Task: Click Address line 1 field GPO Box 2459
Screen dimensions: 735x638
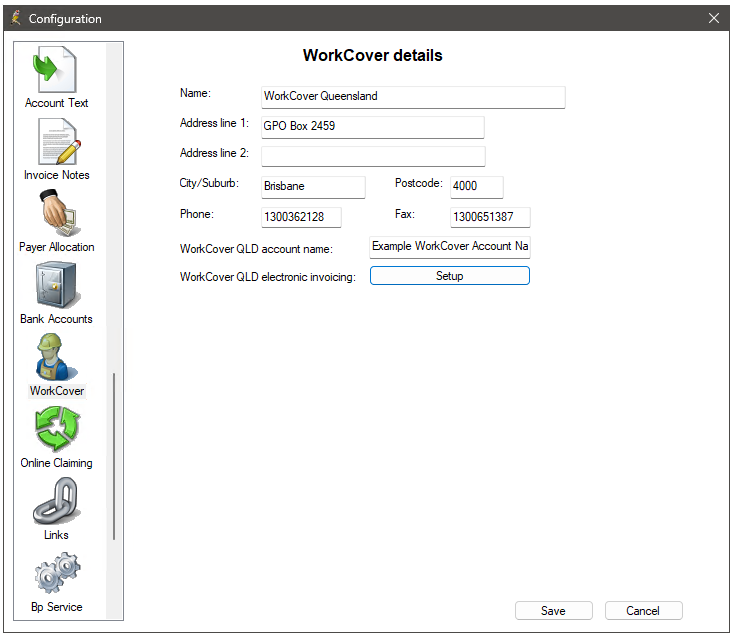Action: (373, 127)
